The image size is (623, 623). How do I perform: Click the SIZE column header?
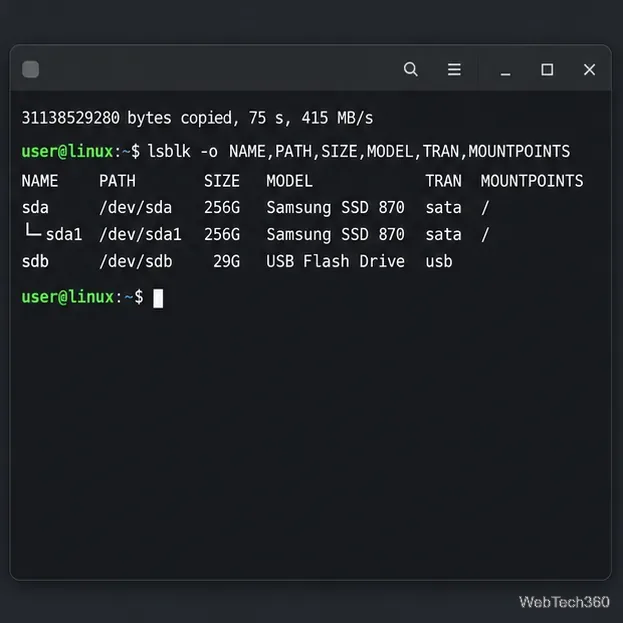[x=222, y=181]
